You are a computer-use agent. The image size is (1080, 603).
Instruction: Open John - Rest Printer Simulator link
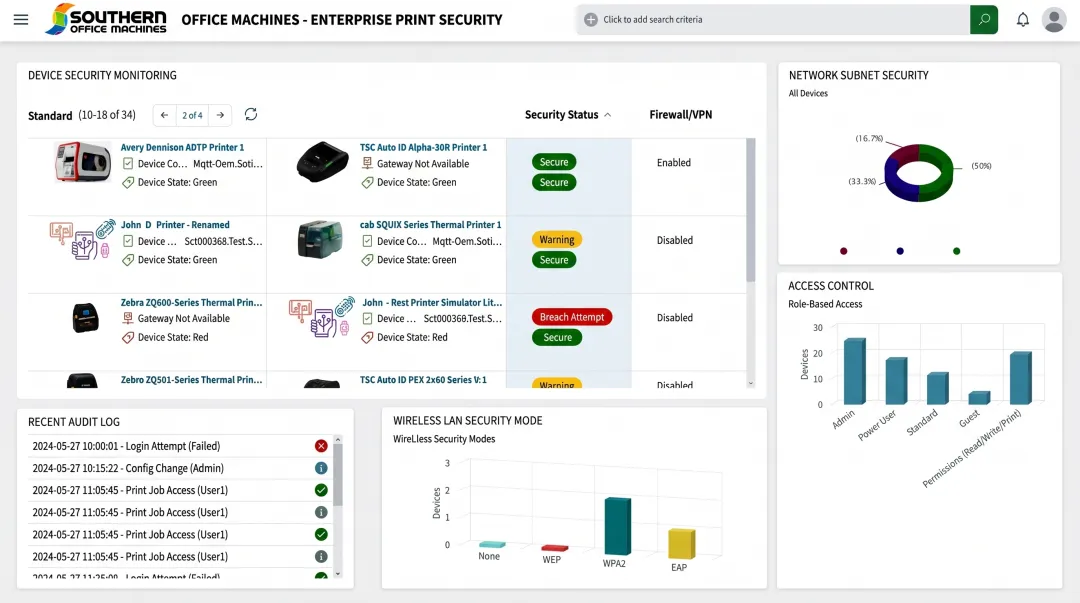tap(432, 302)
